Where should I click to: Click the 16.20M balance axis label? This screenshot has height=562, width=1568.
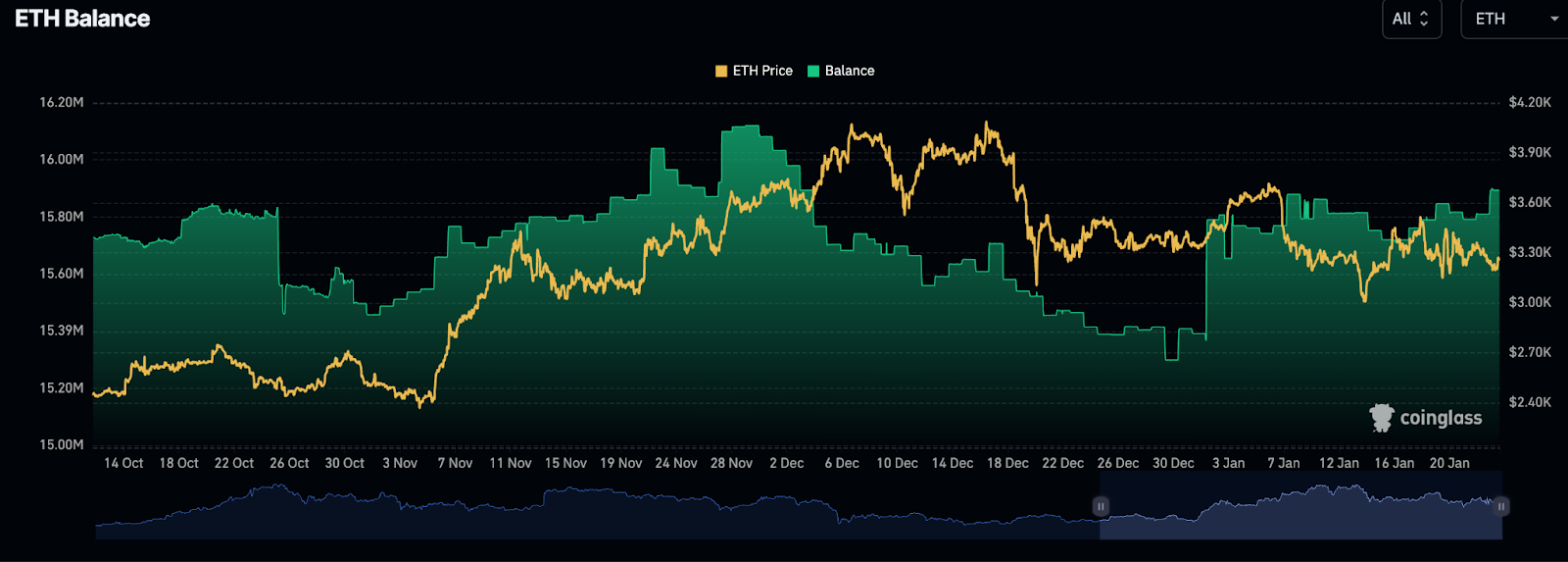coord(62,102)
